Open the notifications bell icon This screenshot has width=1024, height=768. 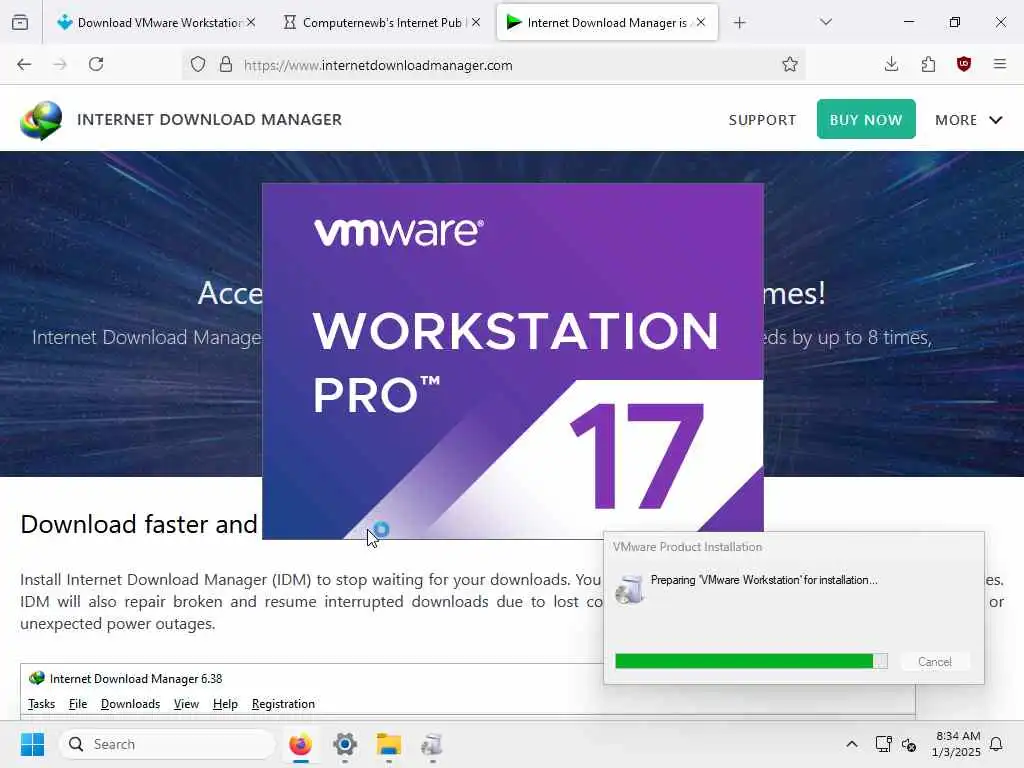pos(996,744)
